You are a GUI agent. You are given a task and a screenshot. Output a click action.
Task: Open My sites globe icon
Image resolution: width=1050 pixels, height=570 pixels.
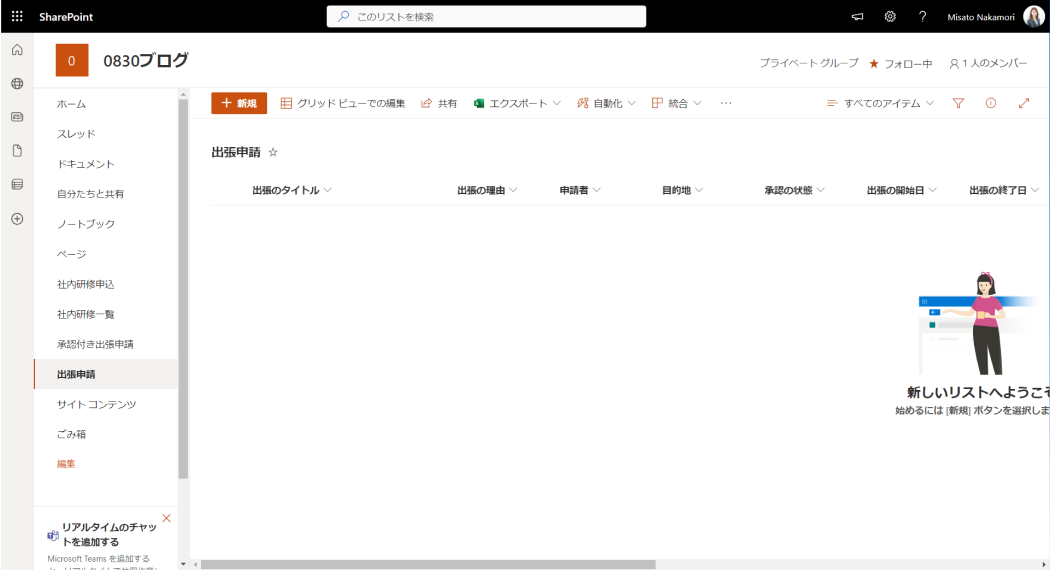17,84
